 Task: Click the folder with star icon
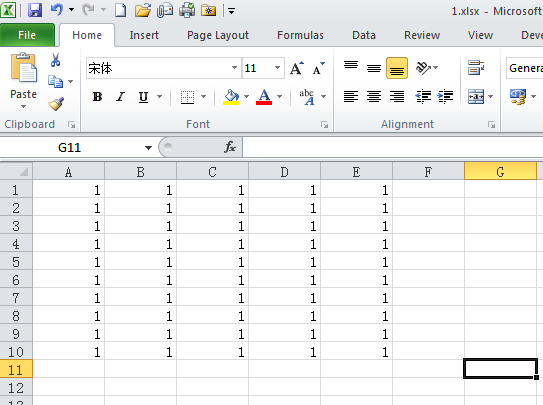208,10
